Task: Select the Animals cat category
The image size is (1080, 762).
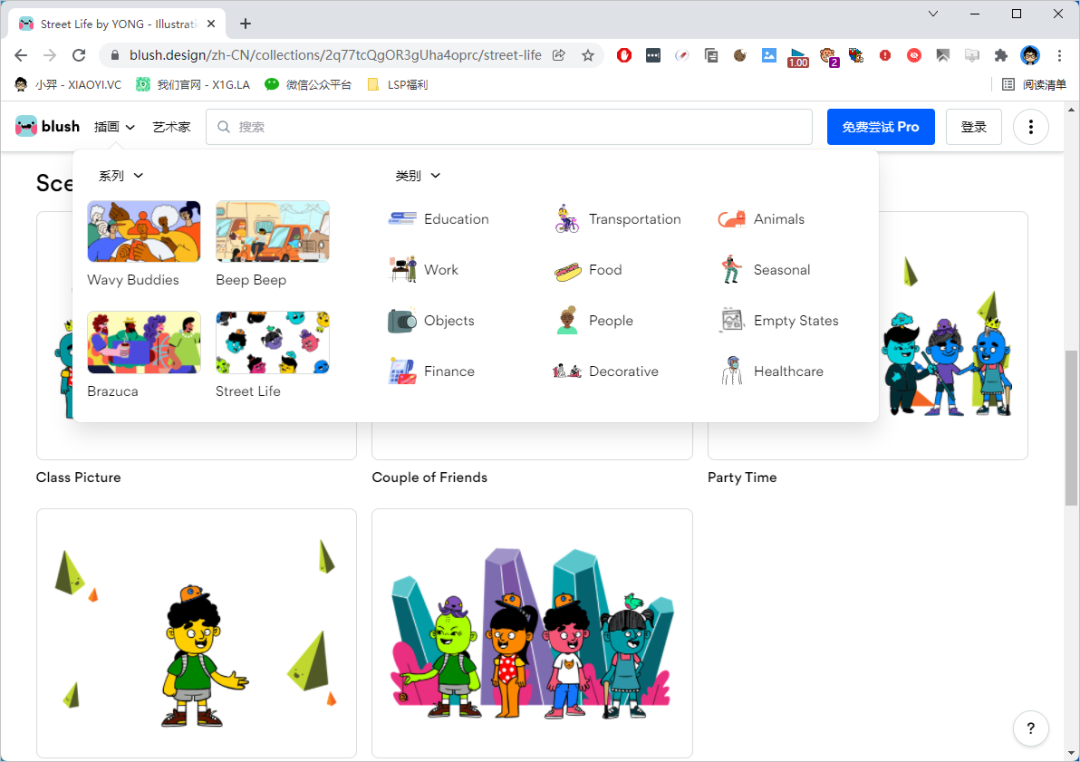Action: tap(761, 219)
